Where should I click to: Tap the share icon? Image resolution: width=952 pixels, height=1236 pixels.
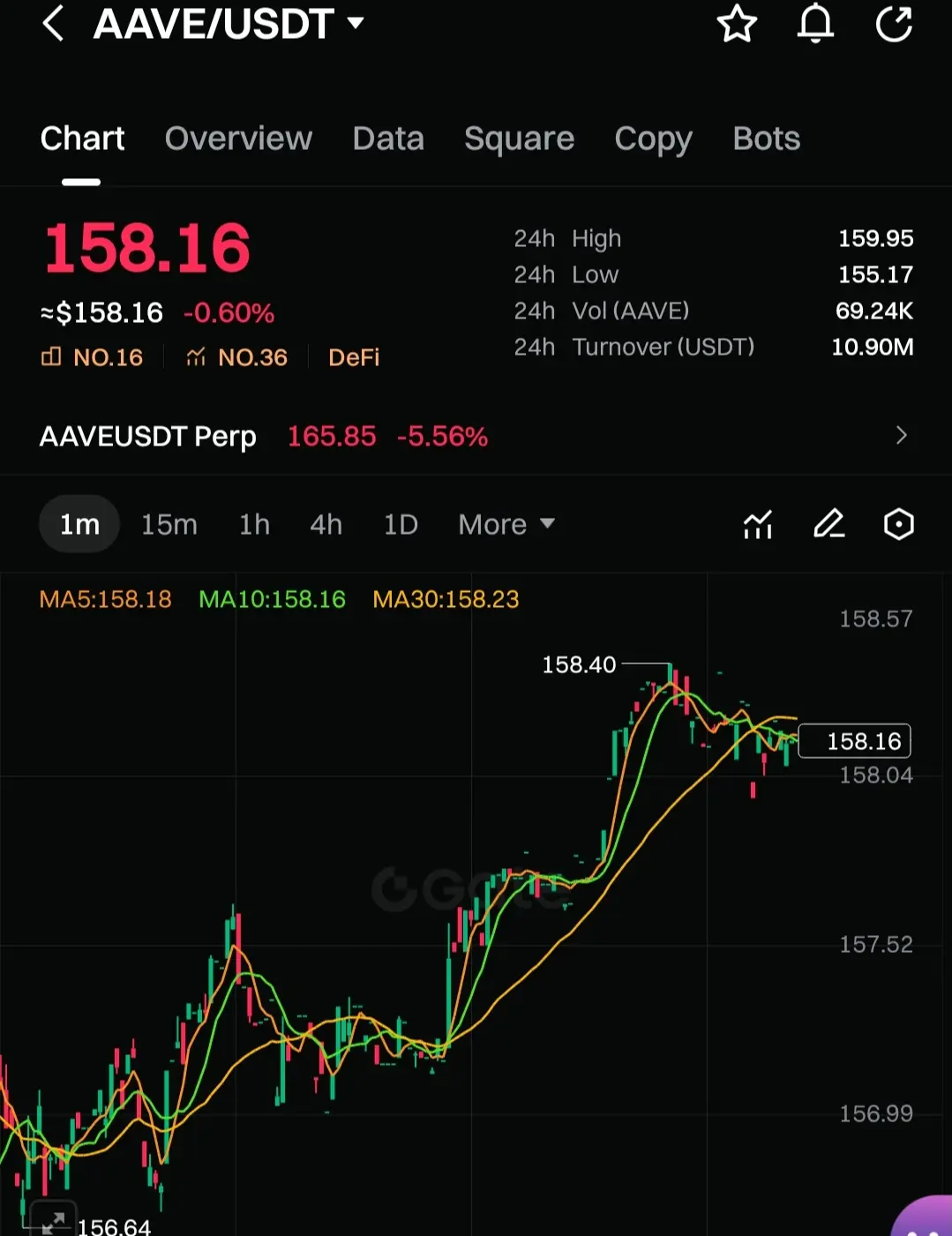(x=894, y=24)
